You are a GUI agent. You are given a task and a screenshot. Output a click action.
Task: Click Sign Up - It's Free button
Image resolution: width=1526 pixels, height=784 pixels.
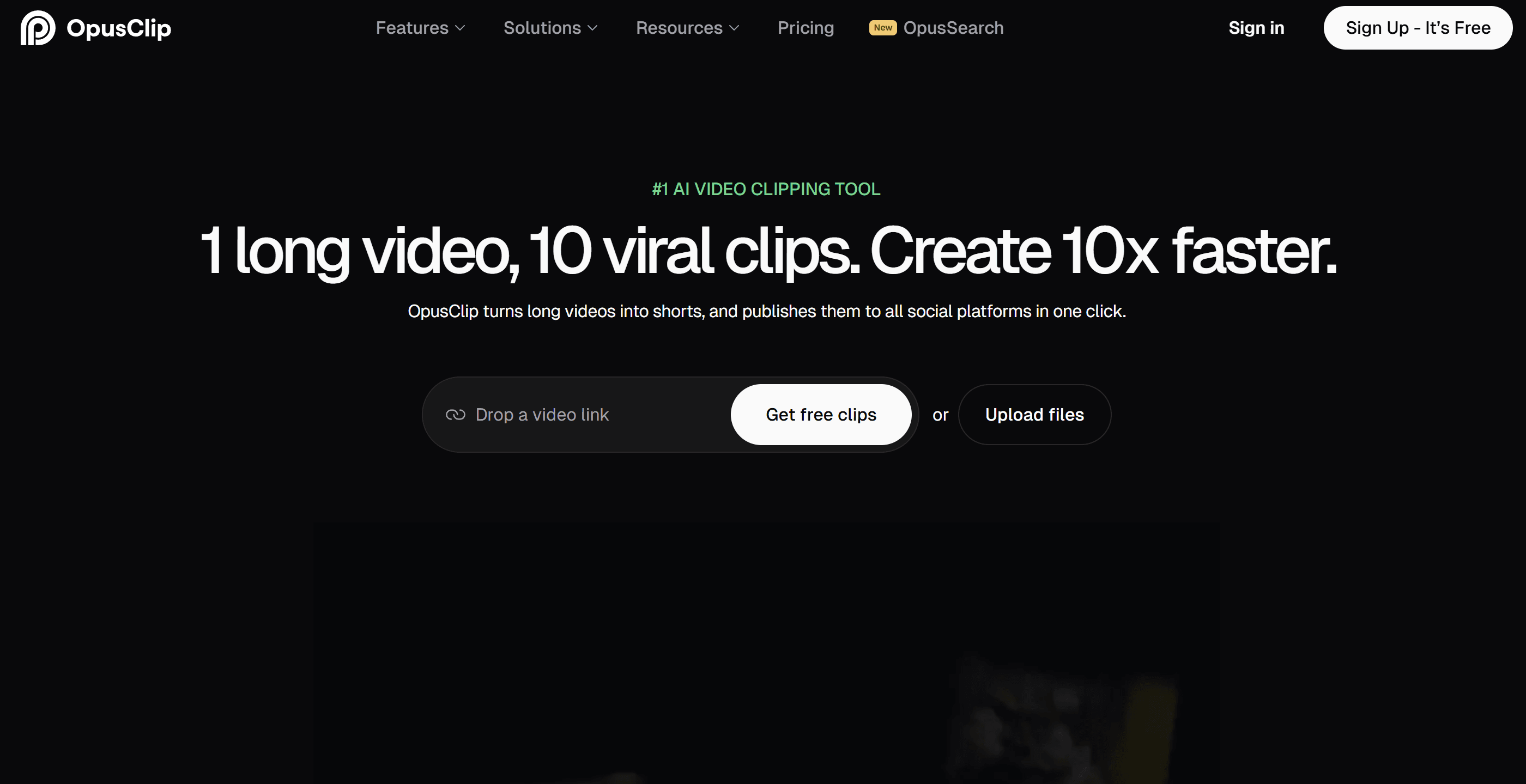click(1418, 28)
